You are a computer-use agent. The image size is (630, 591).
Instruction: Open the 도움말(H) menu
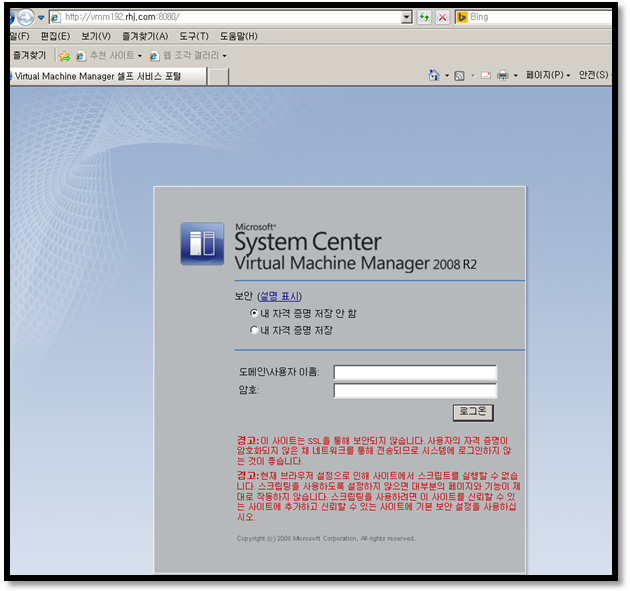[239, 36]
